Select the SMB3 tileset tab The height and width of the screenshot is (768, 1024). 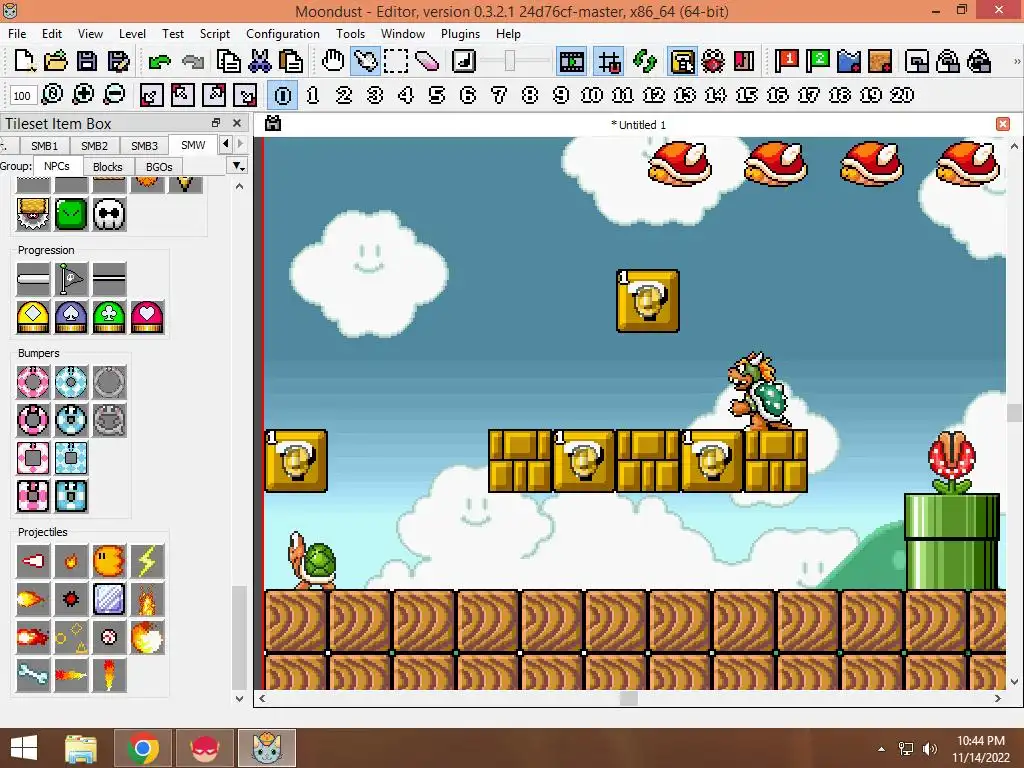tap(144, 146)
